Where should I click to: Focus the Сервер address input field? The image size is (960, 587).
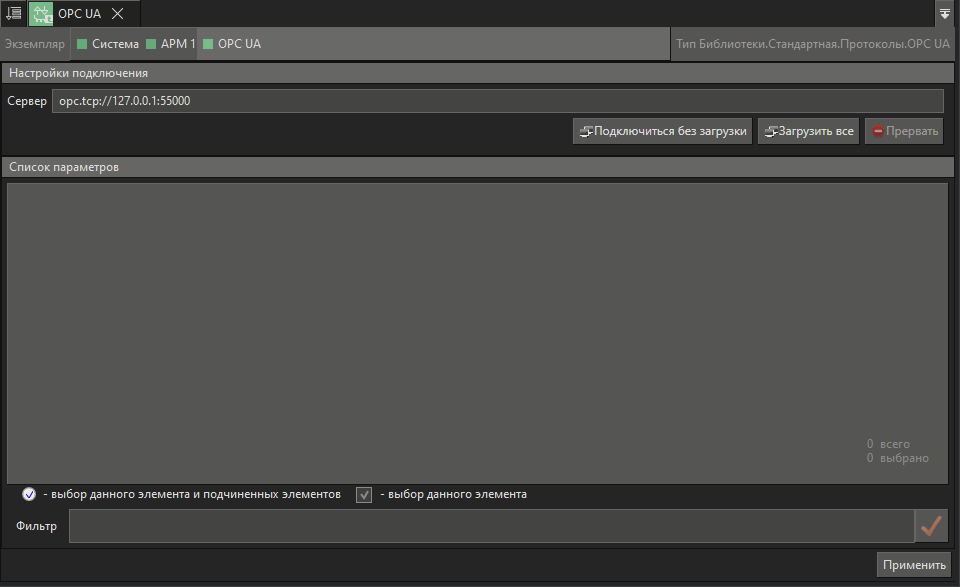497,101
